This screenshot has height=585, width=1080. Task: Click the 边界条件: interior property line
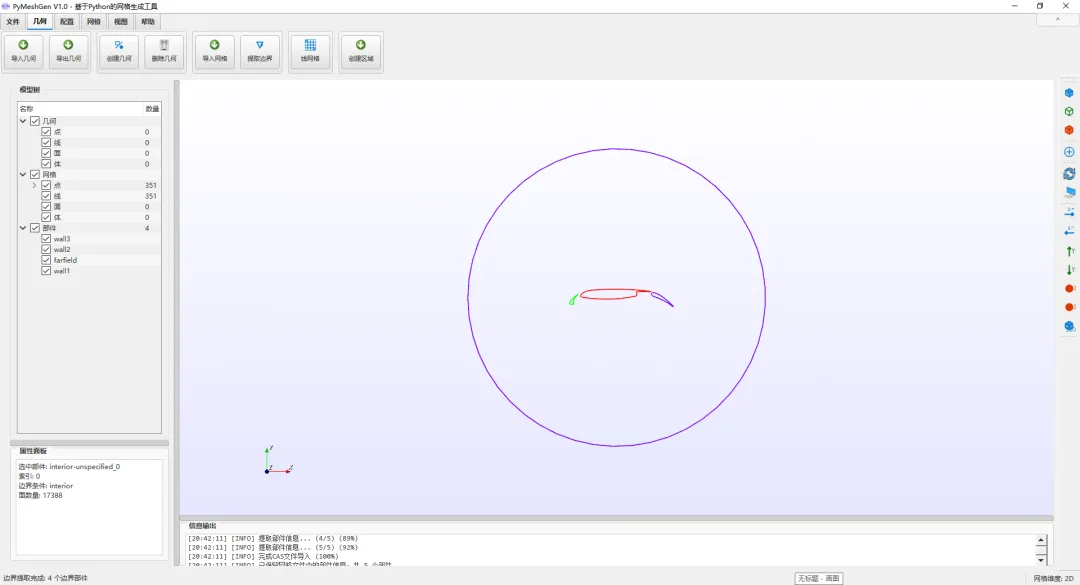point(45,486)
